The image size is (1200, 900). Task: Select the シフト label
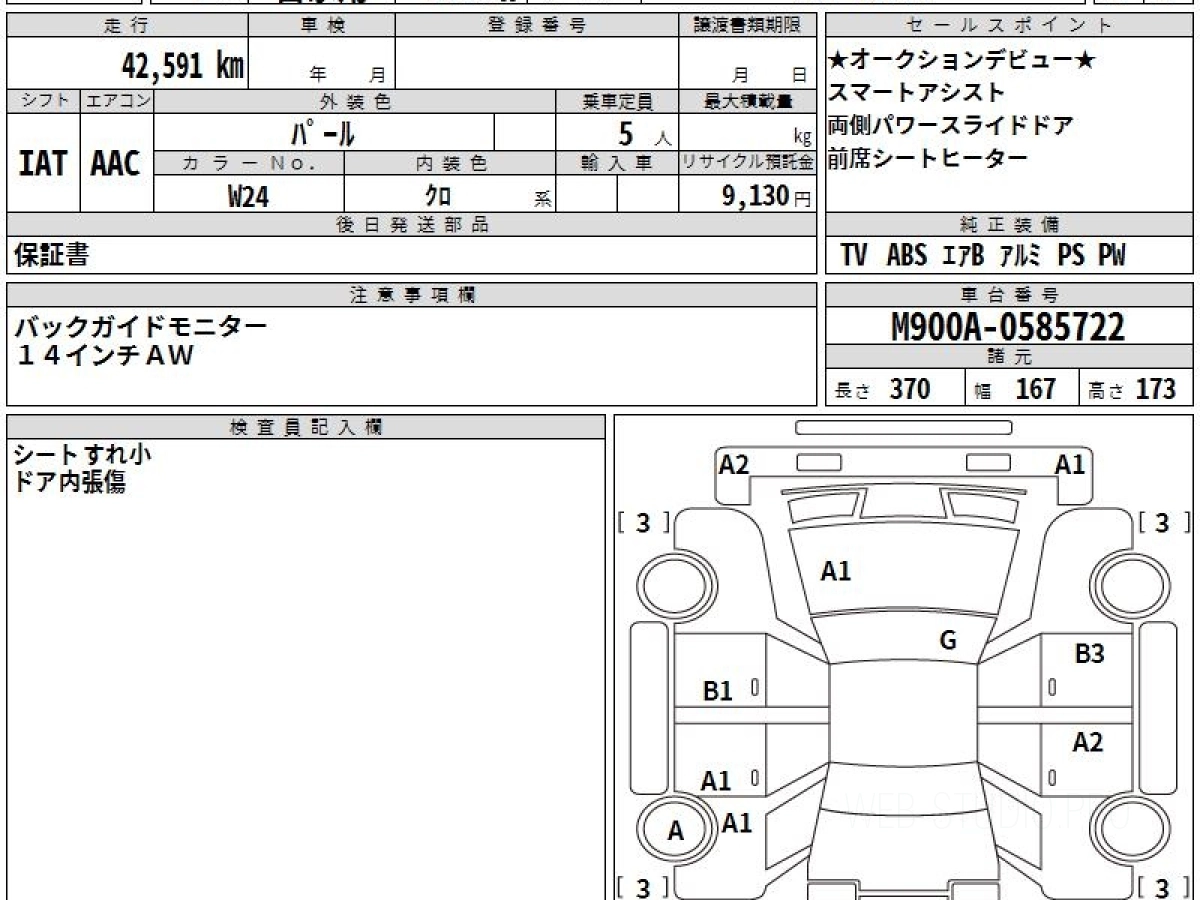click(43, 101)
